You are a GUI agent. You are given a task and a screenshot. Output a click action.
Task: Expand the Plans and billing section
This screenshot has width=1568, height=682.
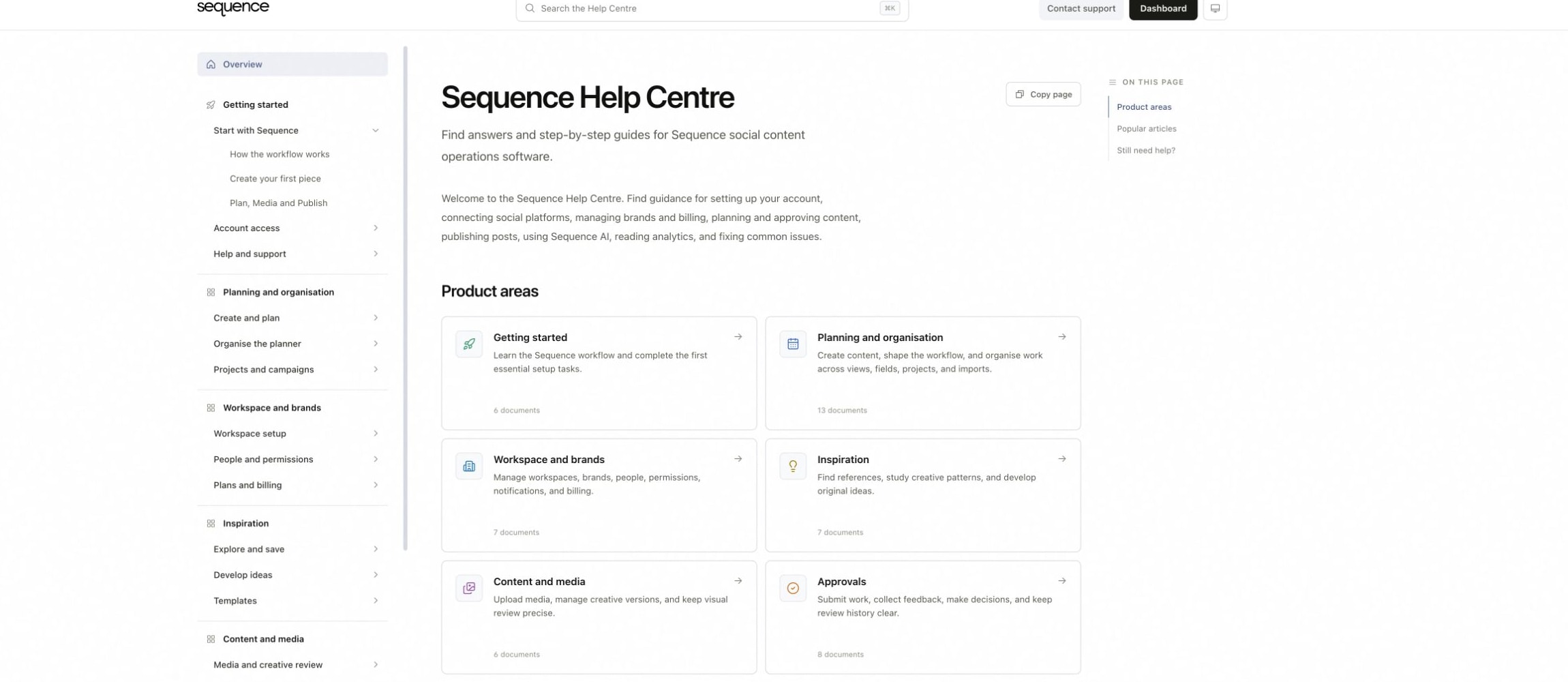point(375,485)
